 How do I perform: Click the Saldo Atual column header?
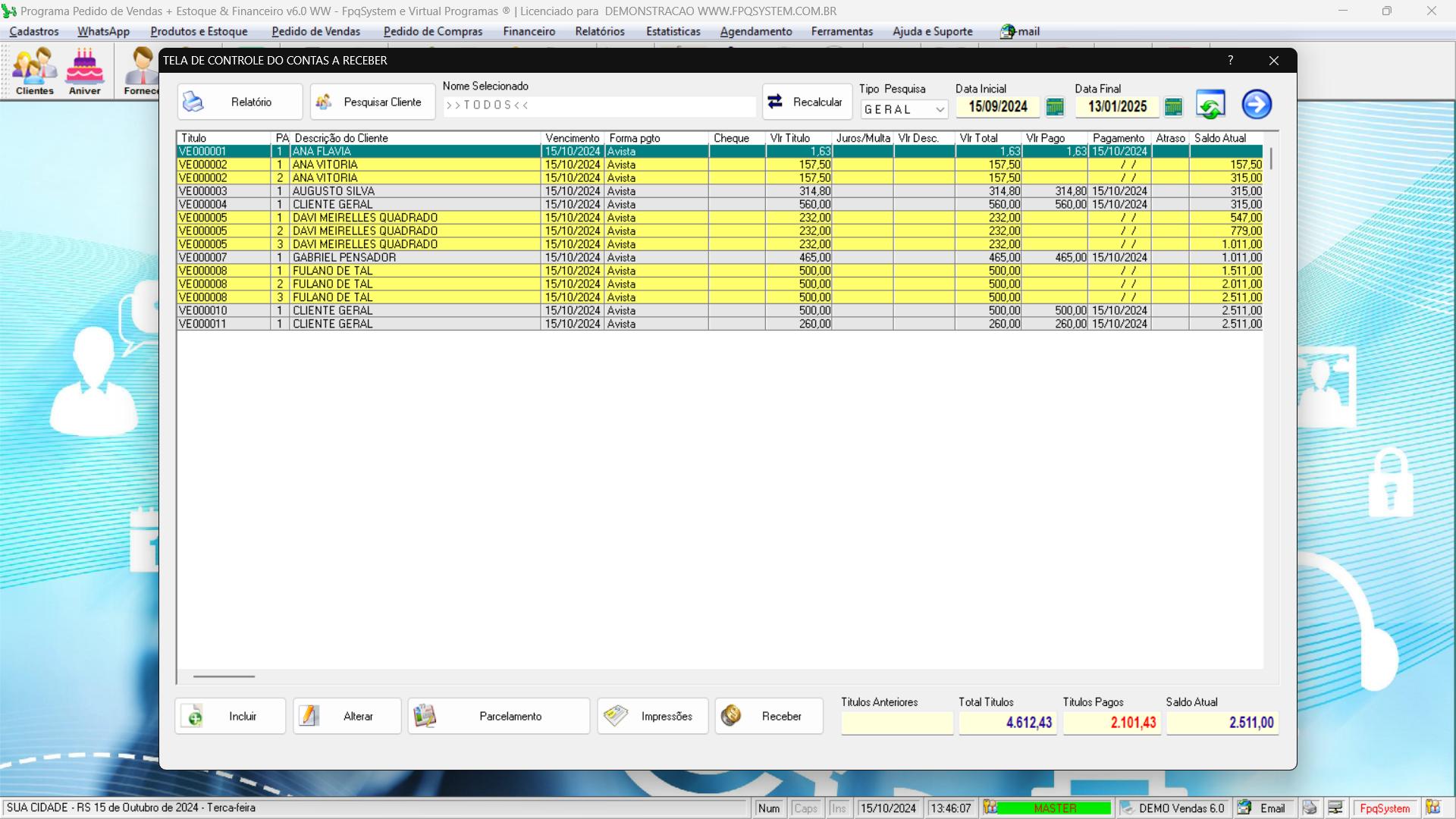click(1225, 138)
